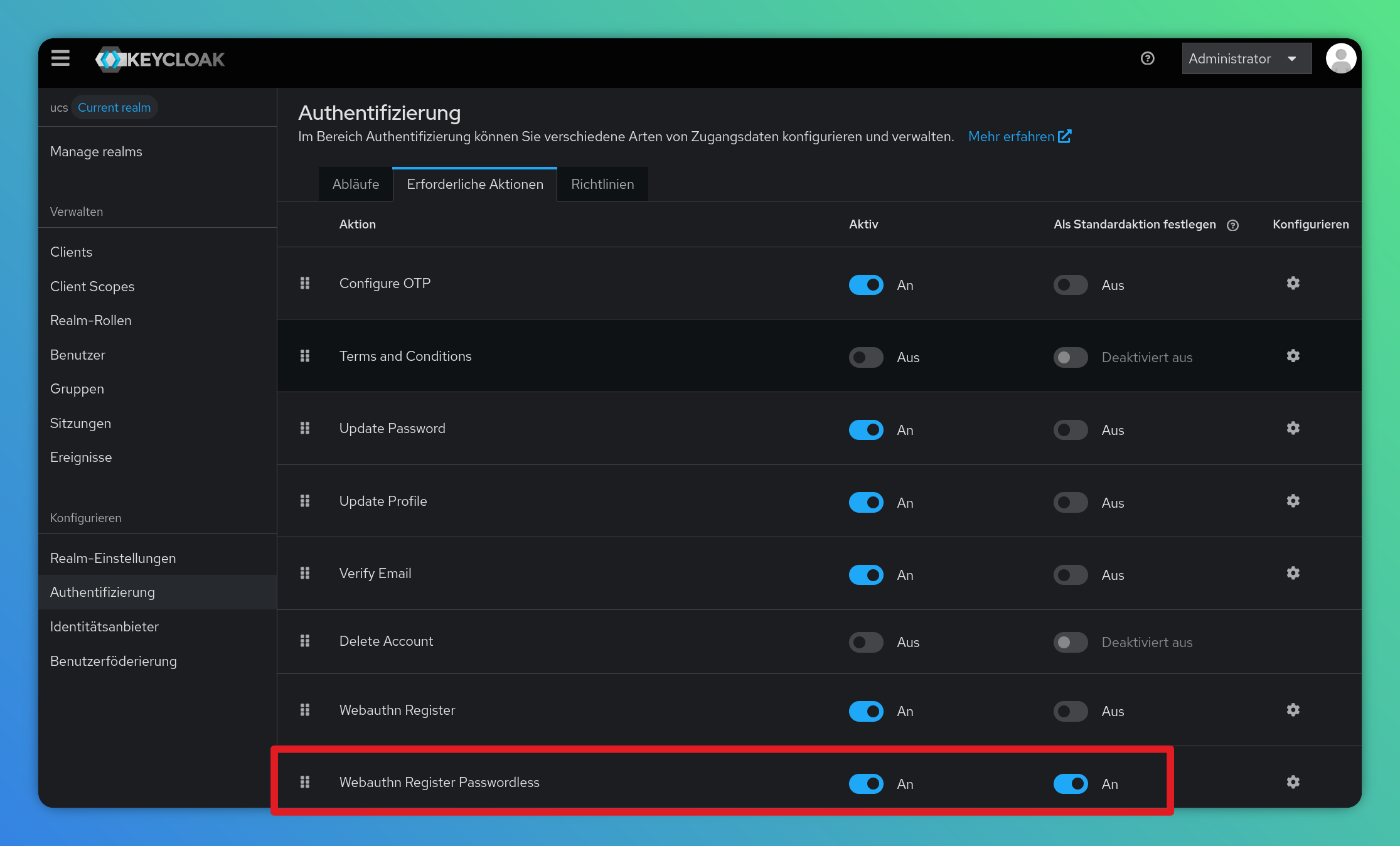Disable Update Profile Aktiv switch
The height and width of the screenshot is (846, 1400).
click(x=866, y=502)
